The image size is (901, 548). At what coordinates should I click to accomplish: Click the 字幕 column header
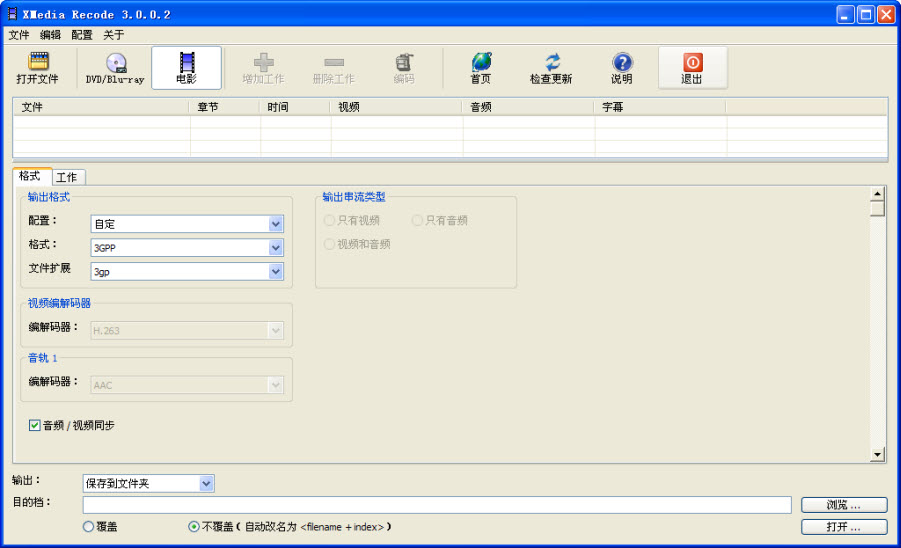[660, 107]
